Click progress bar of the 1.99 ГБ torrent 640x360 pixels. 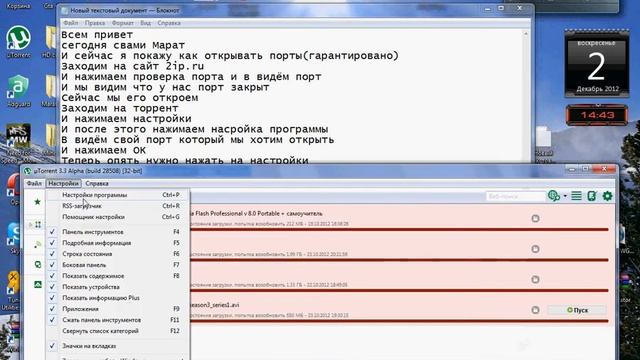coord(399,260)
